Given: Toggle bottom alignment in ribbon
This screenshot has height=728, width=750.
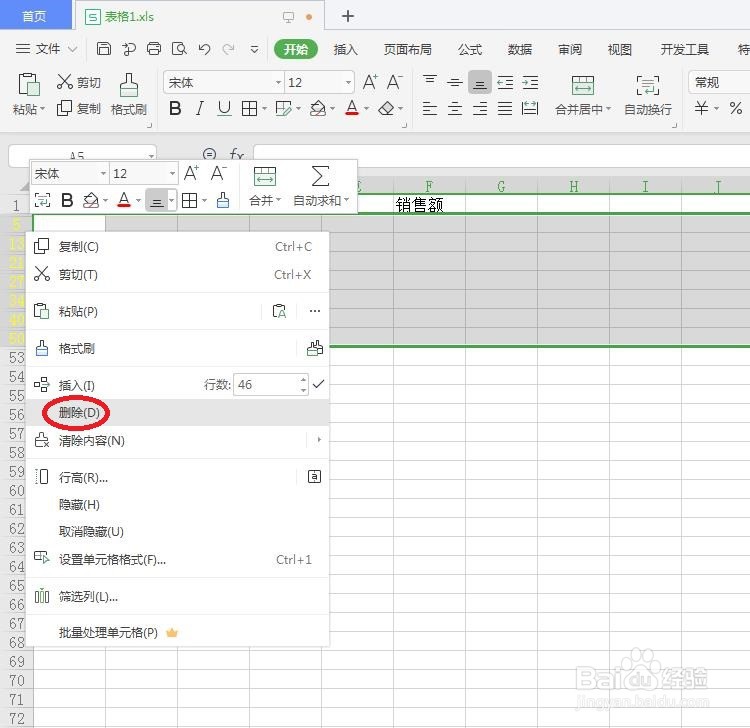Looking at the screenshot, I should [x=480, y=82].
